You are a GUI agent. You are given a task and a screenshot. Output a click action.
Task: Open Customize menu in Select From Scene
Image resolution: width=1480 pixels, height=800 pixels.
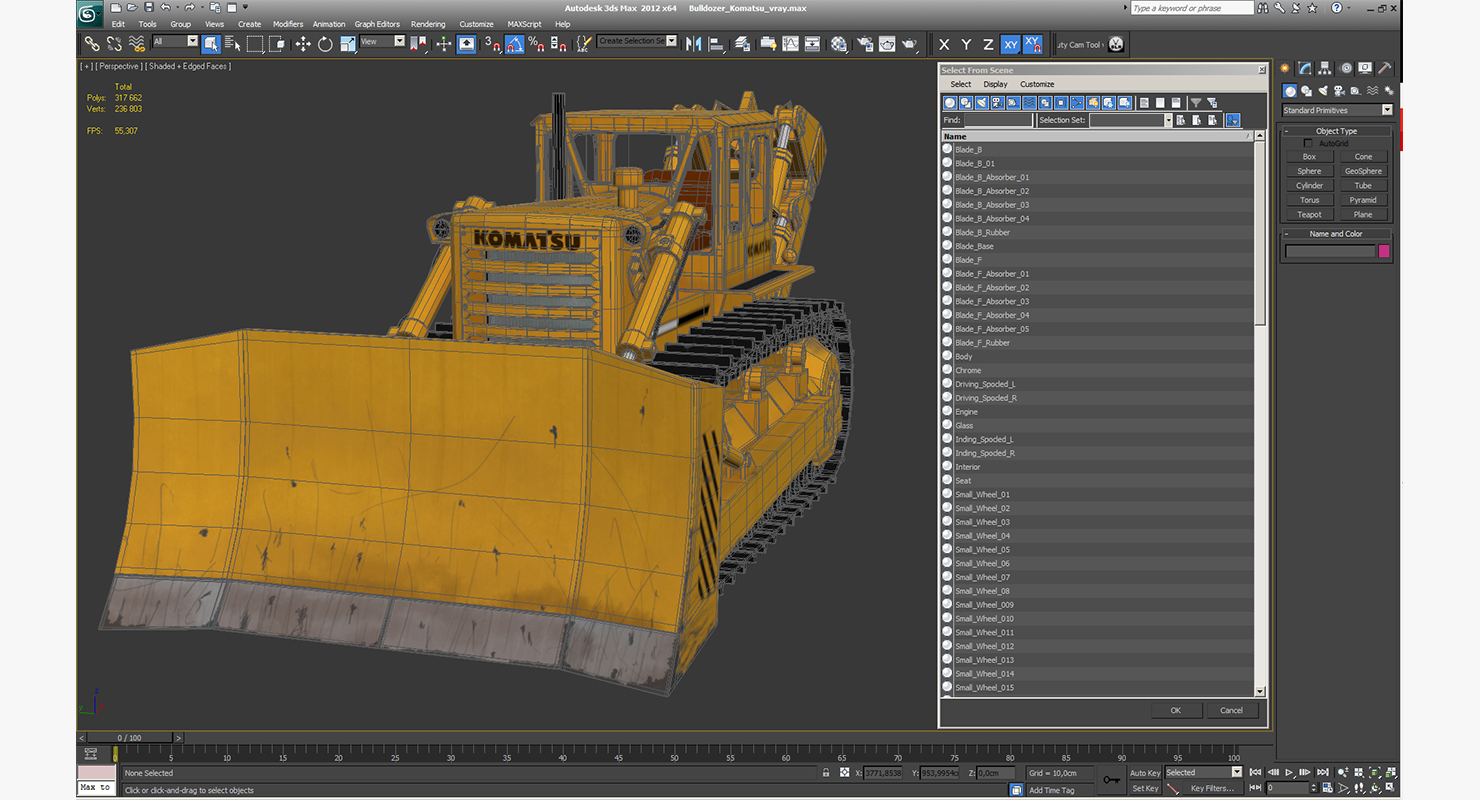[x=1037, y=84]
